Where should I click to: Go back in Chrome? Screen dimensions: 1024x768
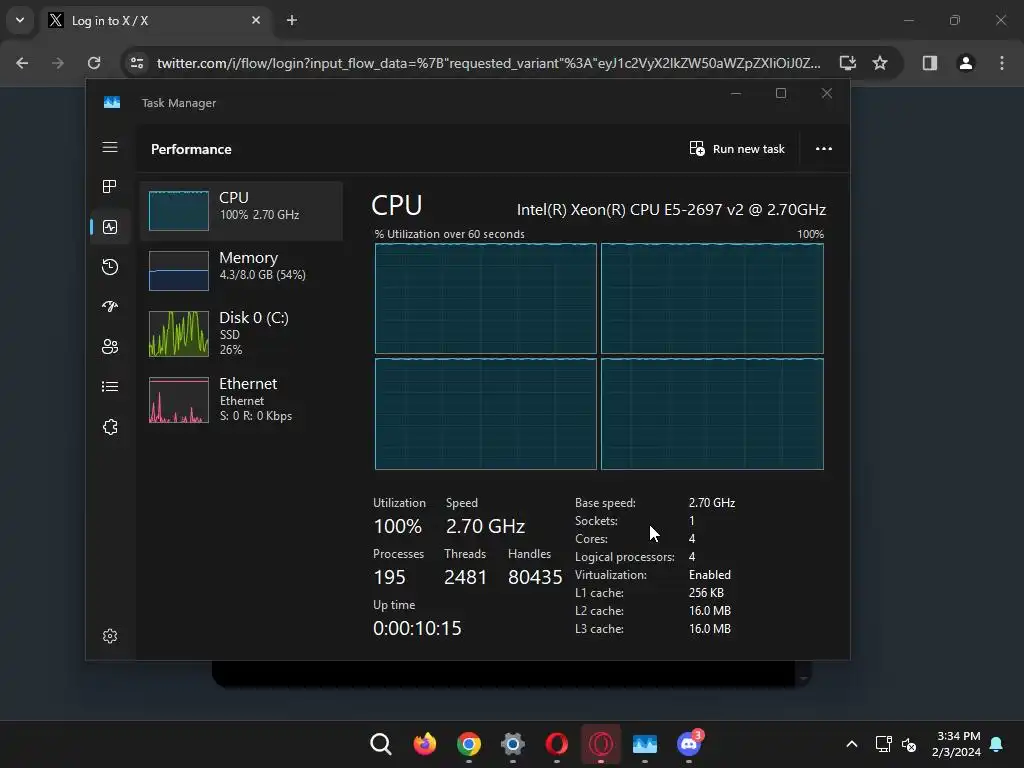(22, 63)
